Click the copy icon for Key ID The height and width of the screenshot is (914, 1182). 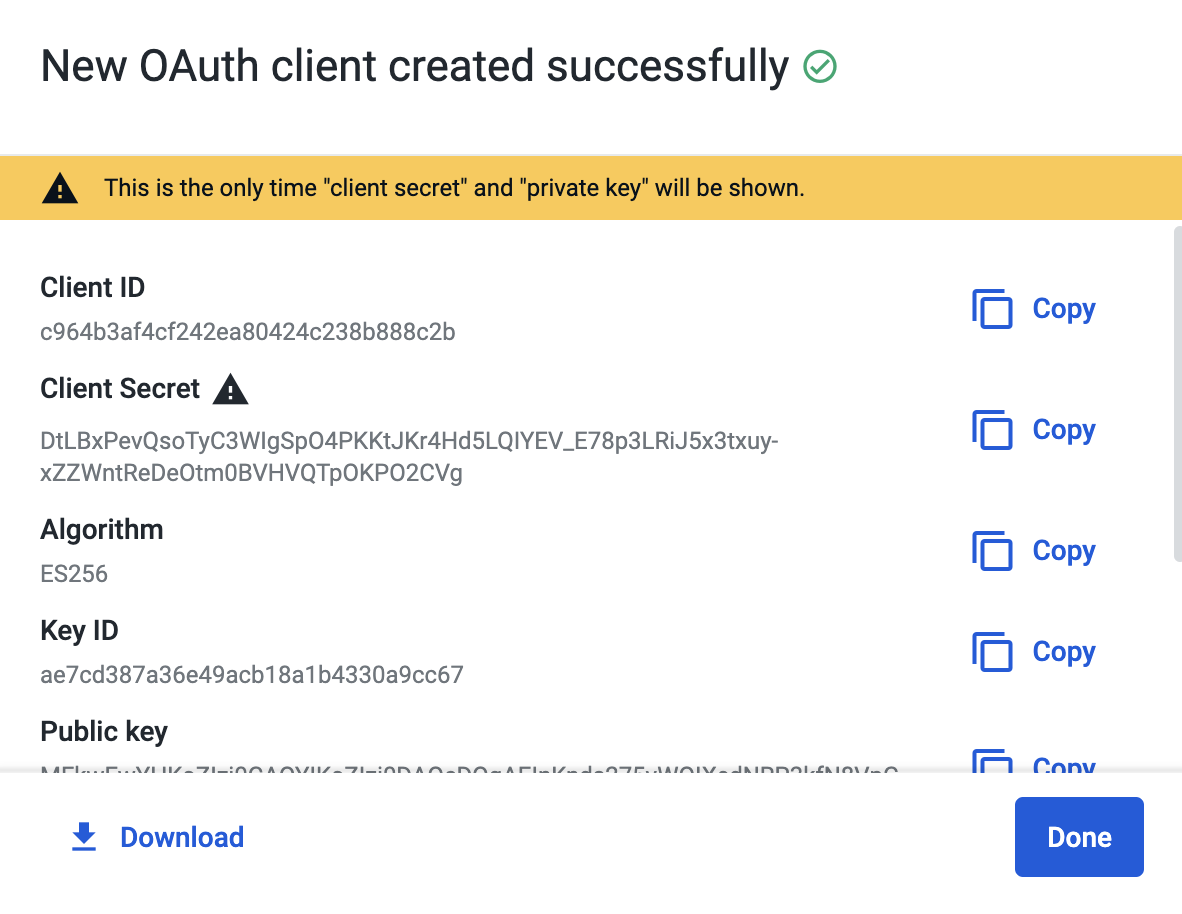tap(992, 652)
